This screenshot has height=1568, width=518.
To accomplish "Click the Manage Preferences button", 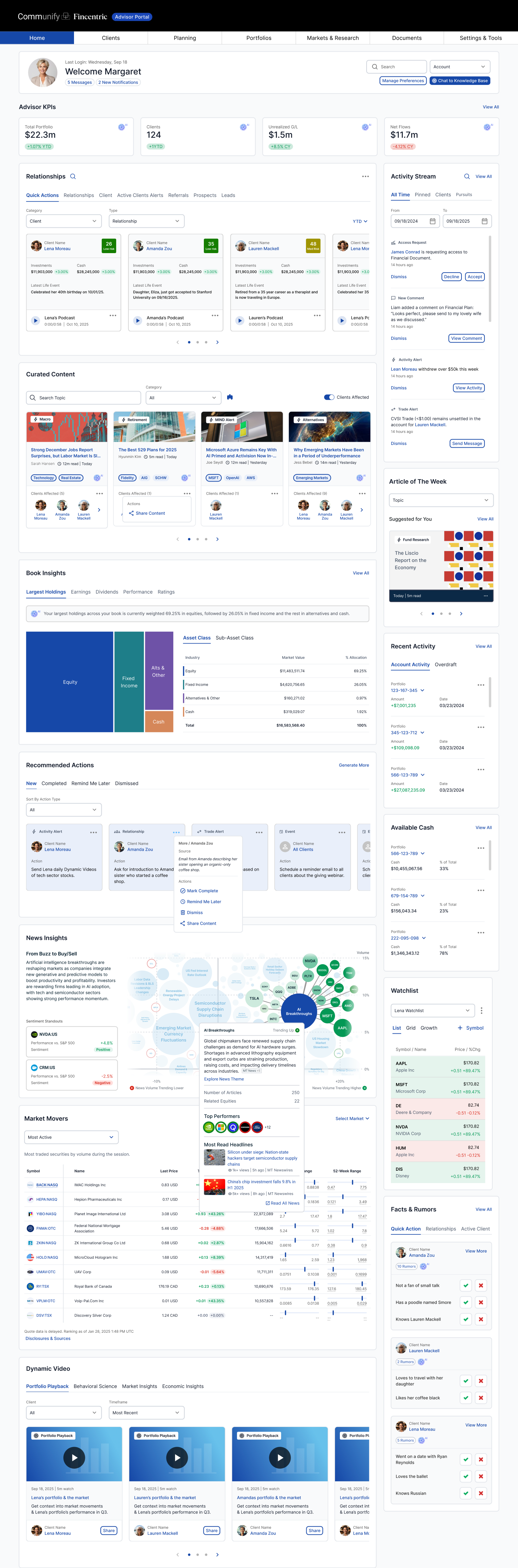I will click(x=402, y=80).
